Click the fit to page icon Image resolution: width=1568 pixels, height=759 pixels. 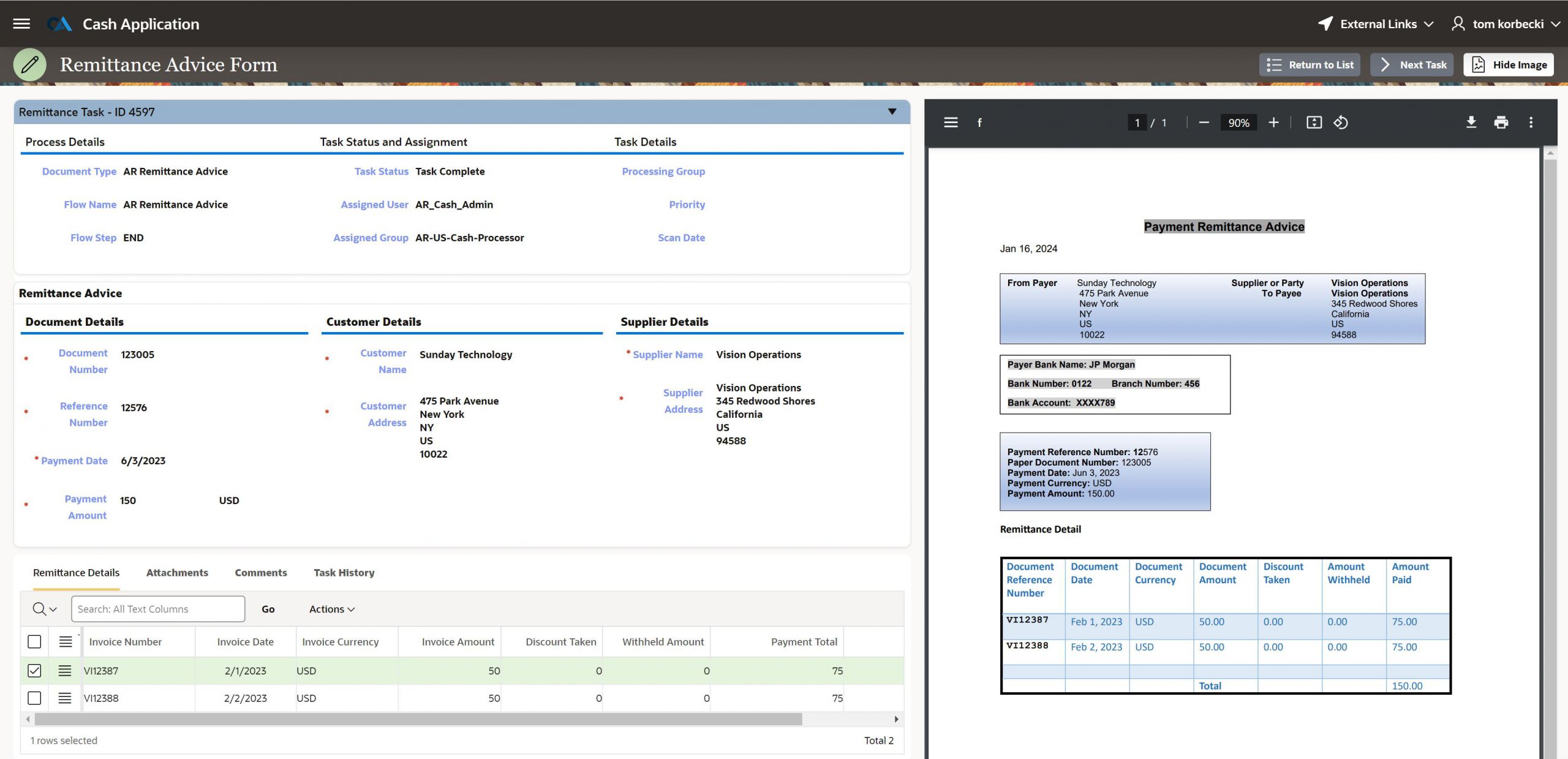pos(1314,123)
